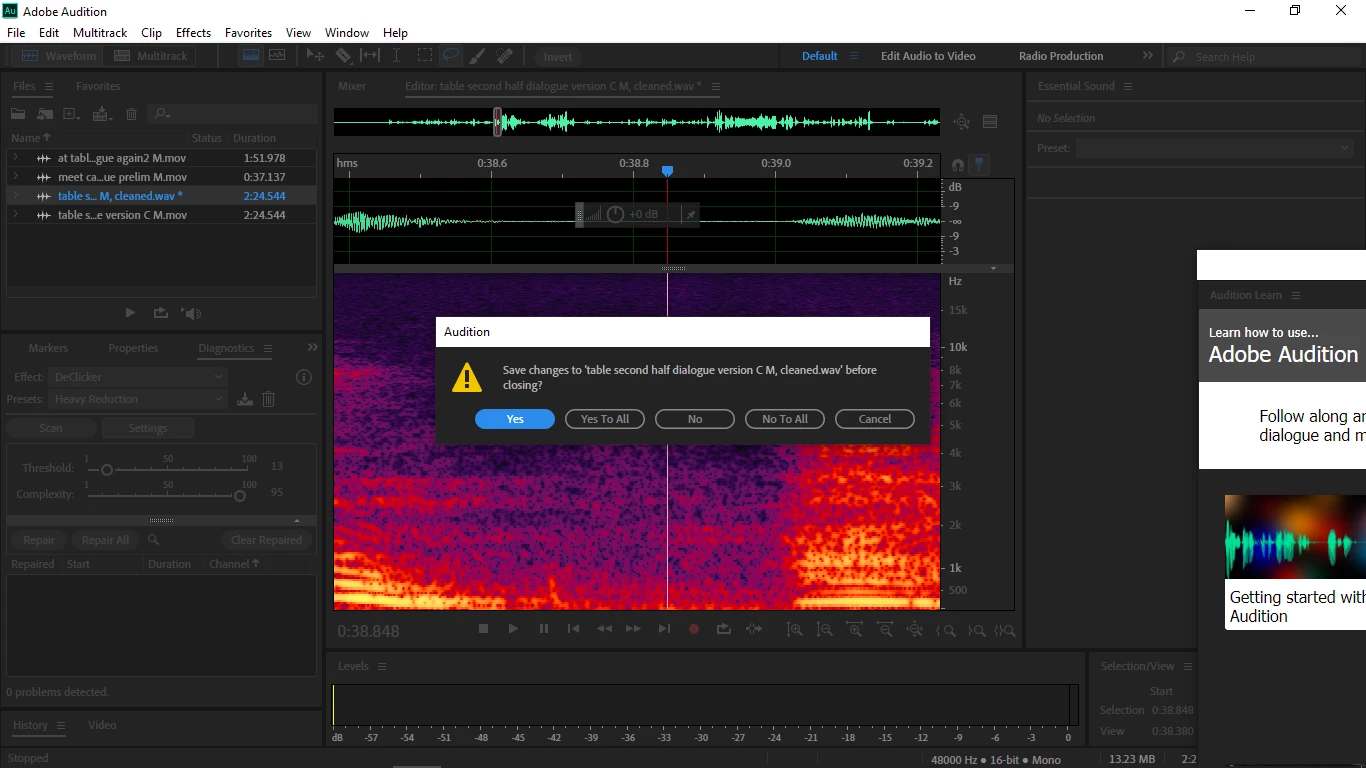The image size is (1366, 768).
Task: Open the Favorites menu in menu bar
Action: point(248,33)
